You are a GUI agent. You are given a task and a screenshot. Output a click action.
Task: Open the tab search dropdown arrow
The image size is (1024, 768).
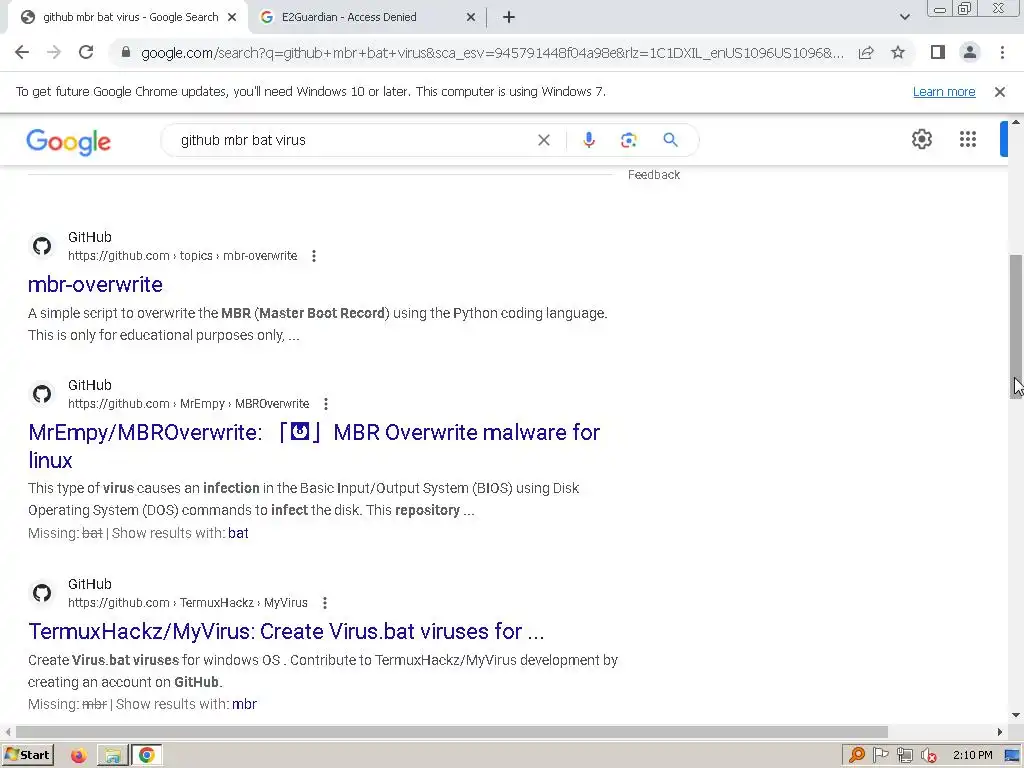(x=904, y=17)
